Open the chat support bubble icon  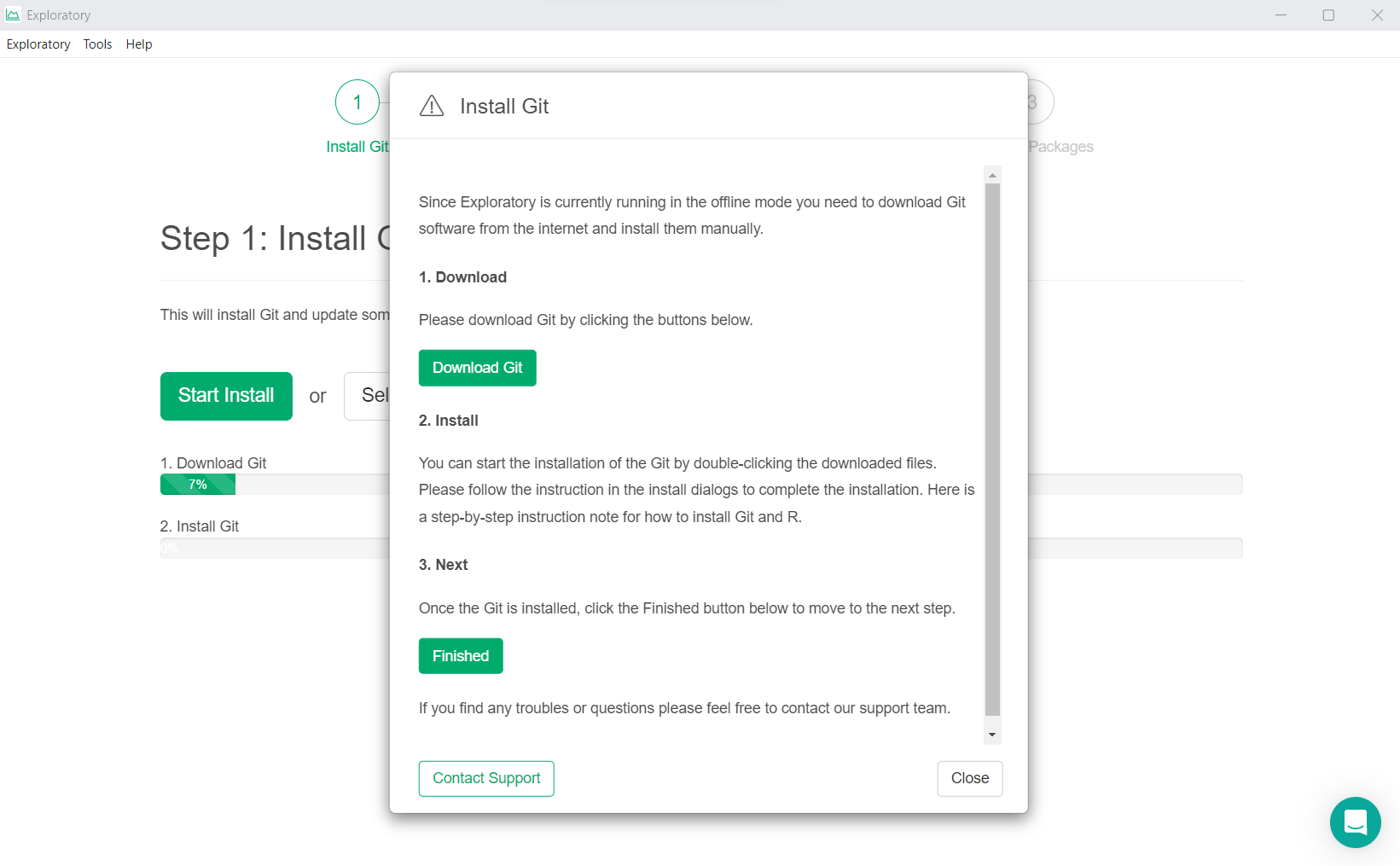(1355, 822)
